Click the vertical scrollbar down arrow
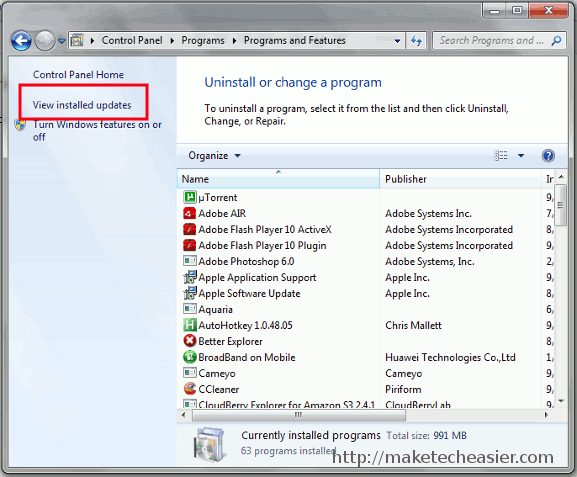The height and width of the screenshot is (477, 577). coord(561,401)
